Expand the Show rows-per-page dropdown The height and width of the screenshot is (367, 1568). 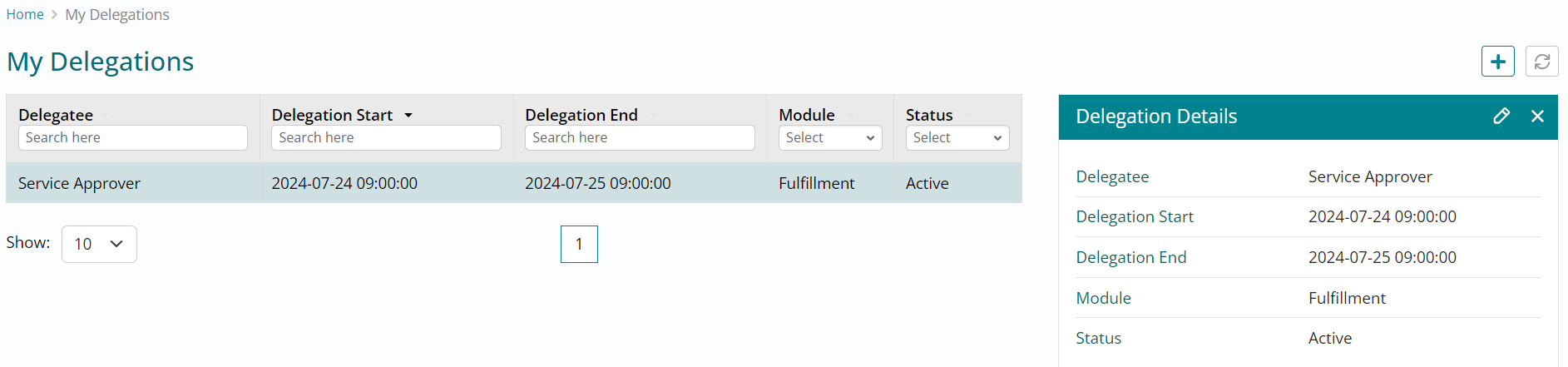[x=99, y=244]
